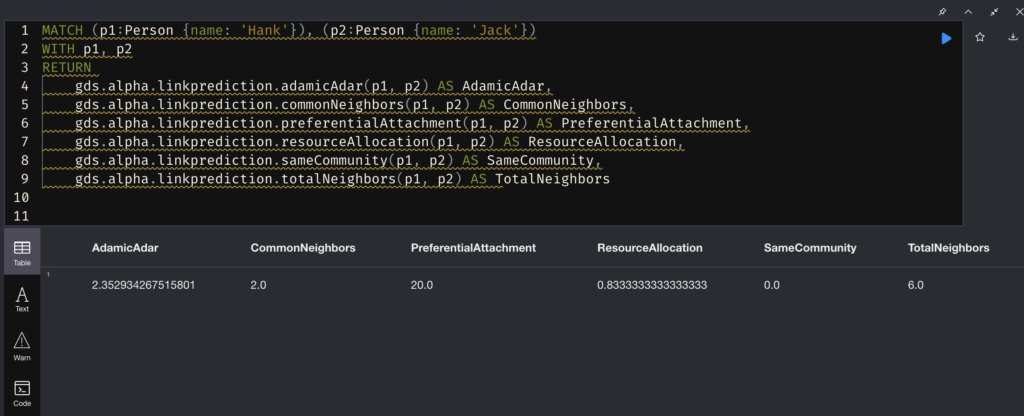This screenshot has height=416, width=1024.
Task: Switch to the Table result view
Action: coord(21,251)
